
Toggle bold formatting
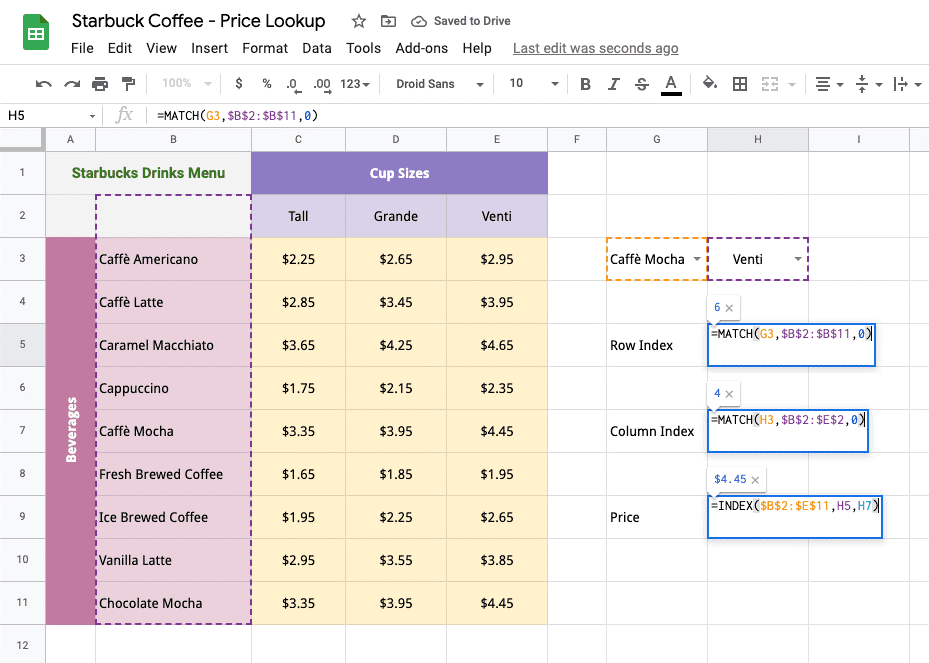click(x=585, y=84)
